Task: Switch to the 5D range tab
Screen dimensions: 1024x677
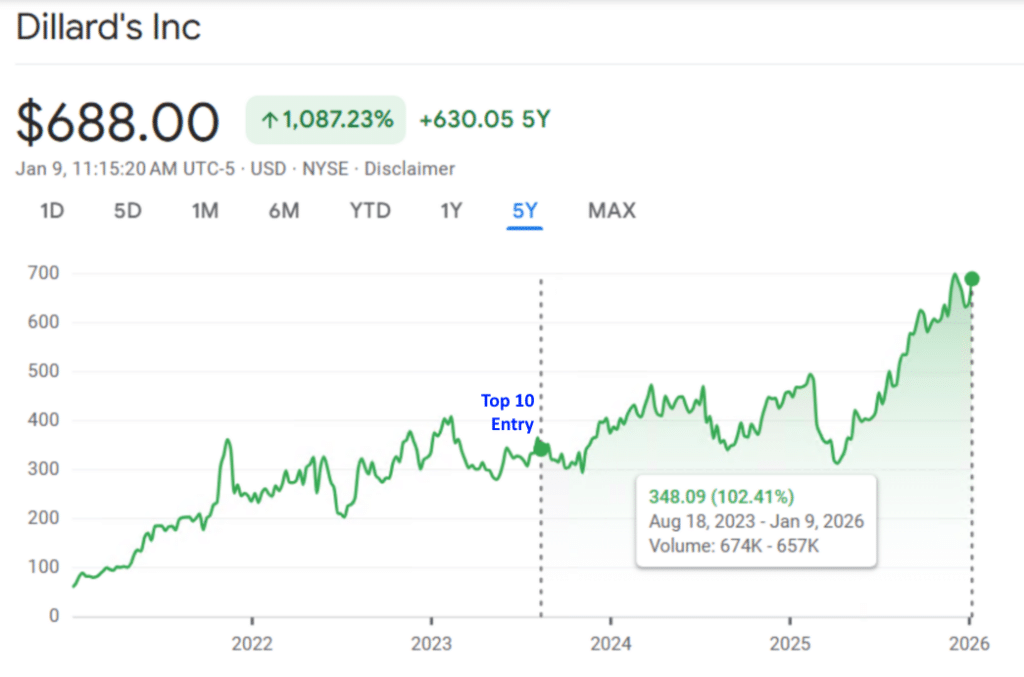Action: point(127,211)
